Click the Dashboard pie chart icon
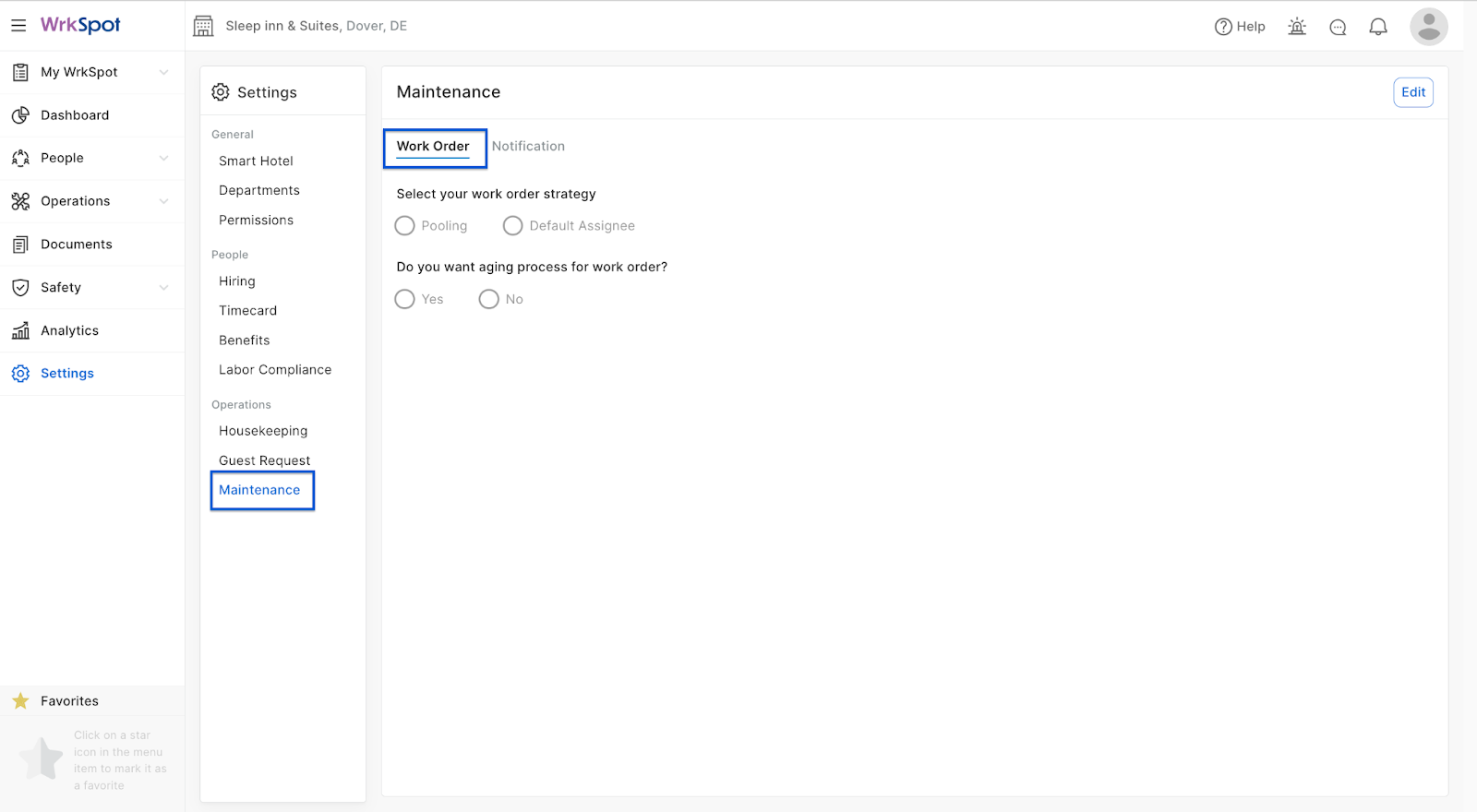The height and width of the screenshot is (812, 1477). (x=20, y=115)
